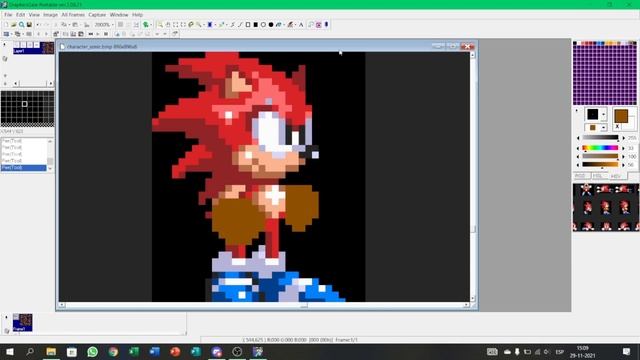Open the green toolbar icon's dropdown arrow

(x=151, y=24)
